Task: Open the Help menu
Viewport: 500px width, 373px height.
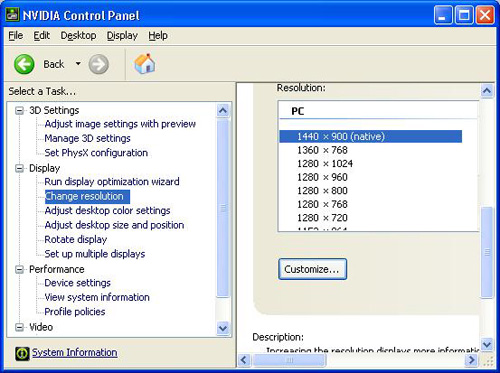Action: coord(158,35)
